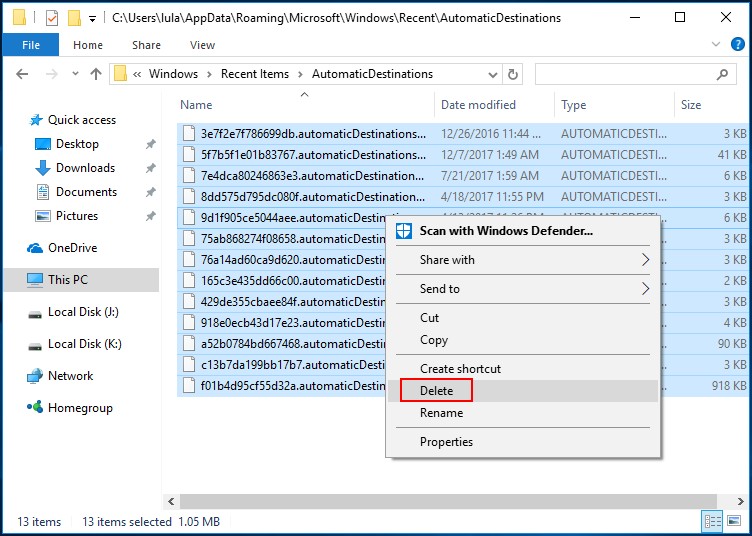This screenshot has height=536, width=752.
Task: Open the recent locations dropdown arrow
Action: point(75,74)
